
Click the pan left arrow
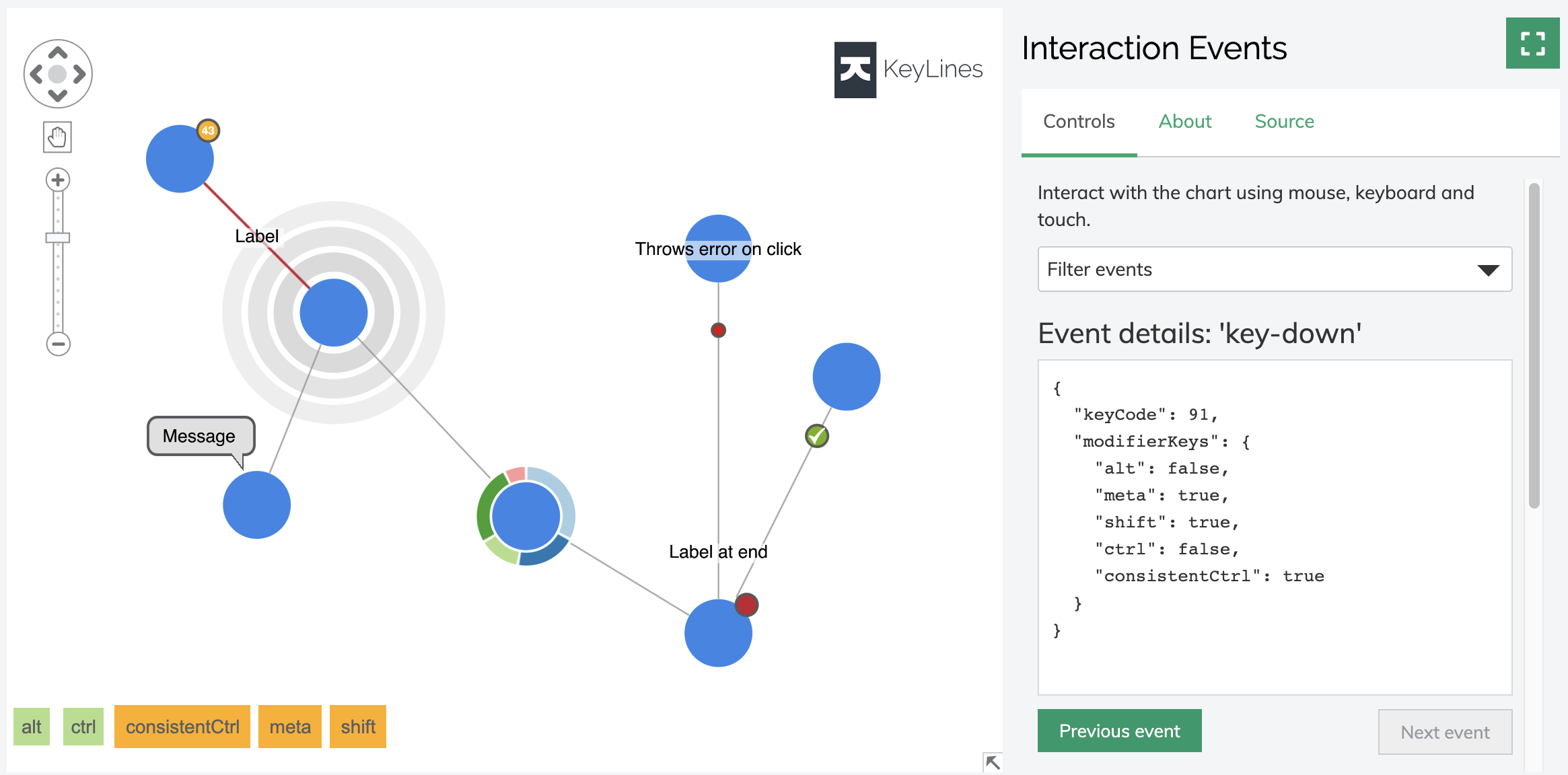[36, 74]
